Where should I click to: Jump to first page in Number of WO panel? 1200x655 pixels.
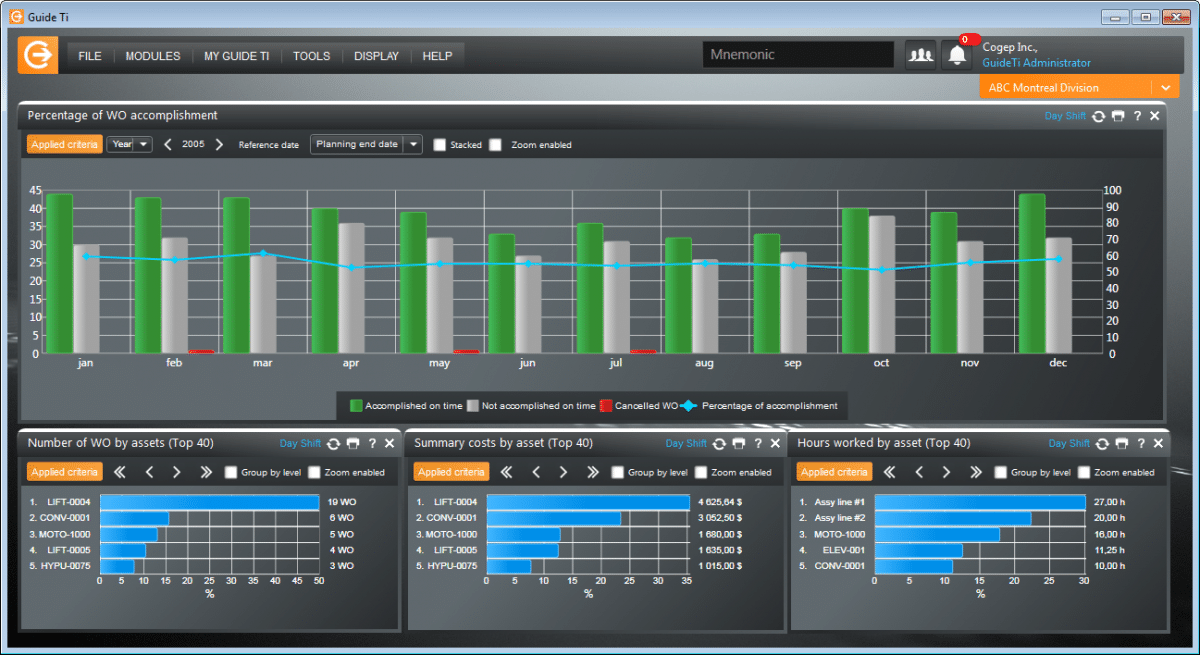coord(120,472)
